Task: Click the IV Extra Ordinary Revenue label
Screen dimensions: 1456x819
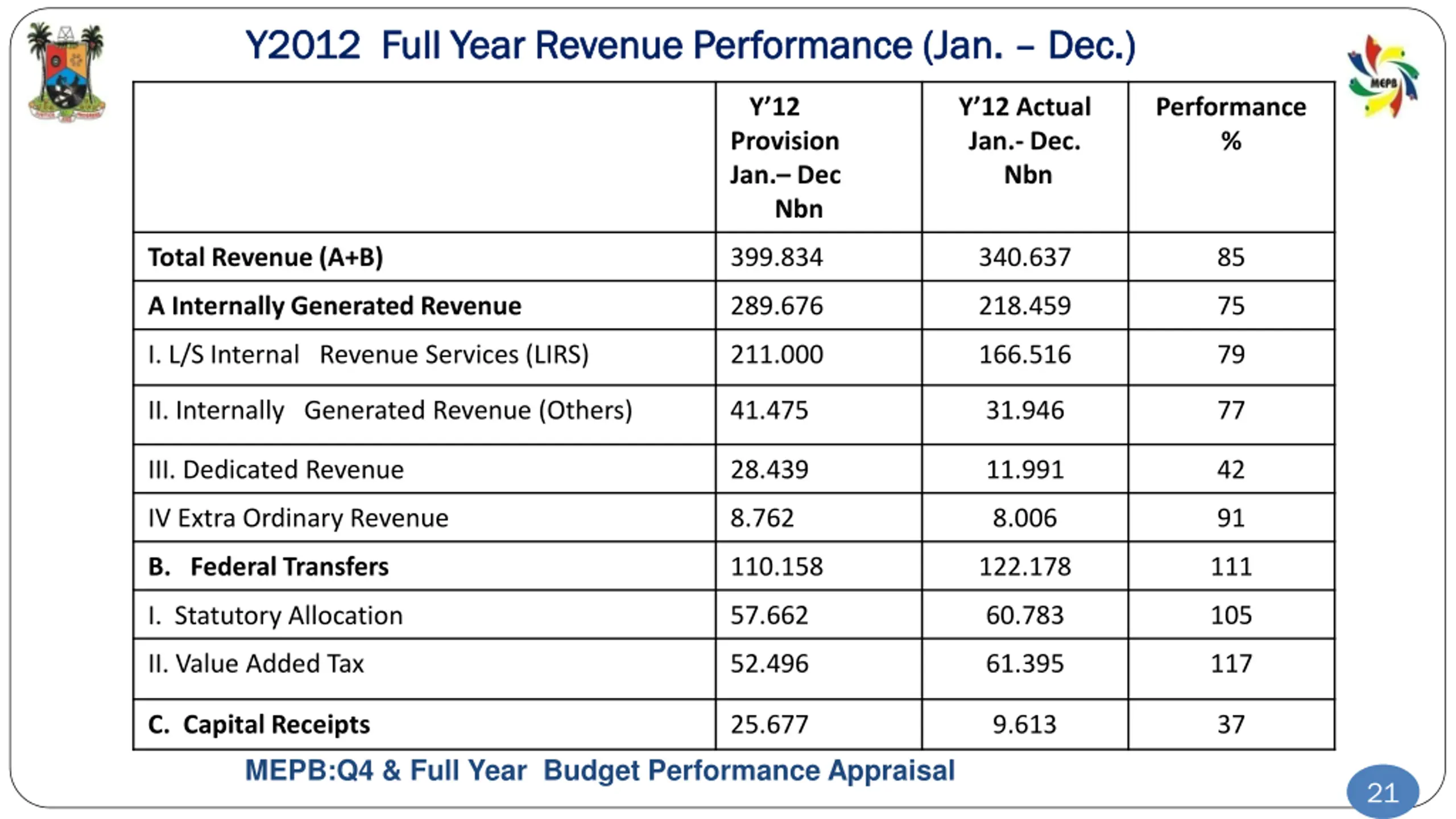Action: click(x=298, y=518)
